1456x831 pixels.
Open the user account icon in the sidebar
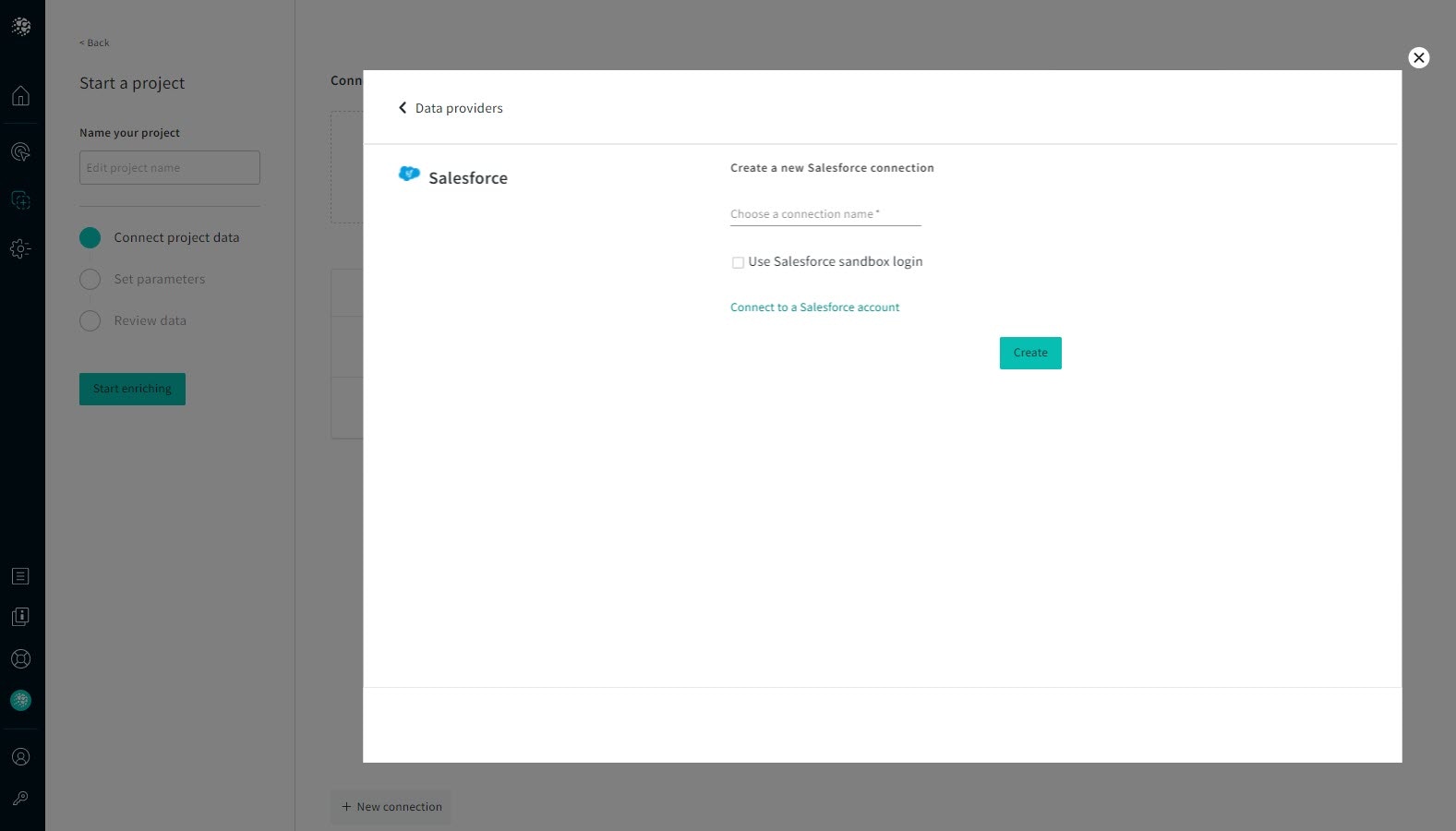click(x=20, y=757)
